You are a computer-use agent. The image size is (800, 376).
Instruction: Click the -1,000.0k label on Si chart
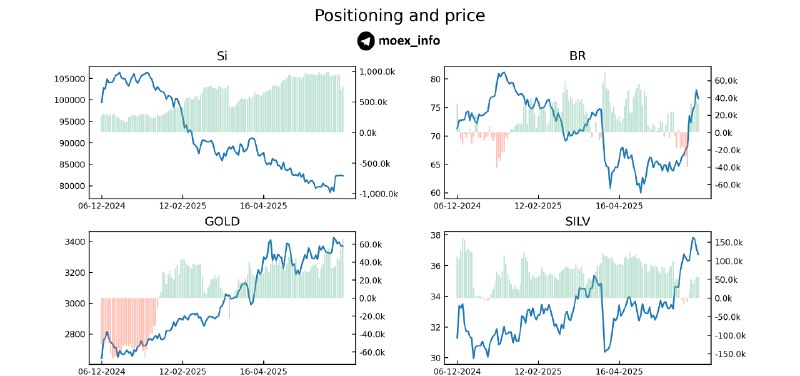pyautogui.click(x=376, y=194)
